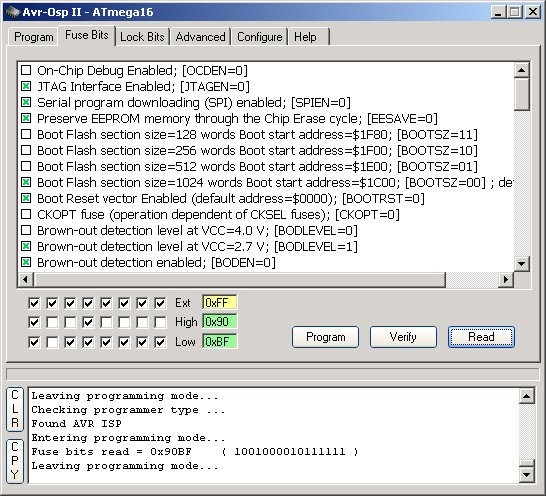Click the Read button
This screenshot has width=546, height=496.
coord(481,337)
